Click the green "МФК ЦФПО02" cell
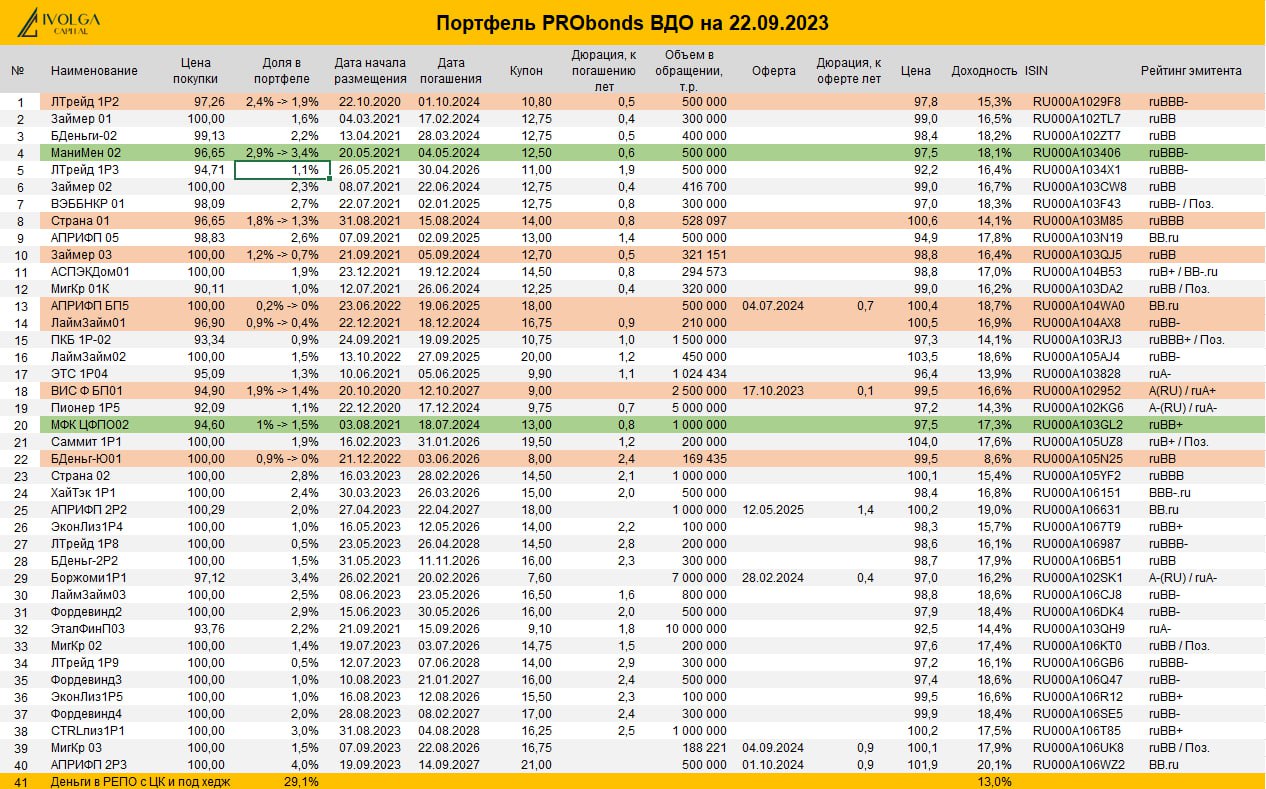 tap(88, 425)
